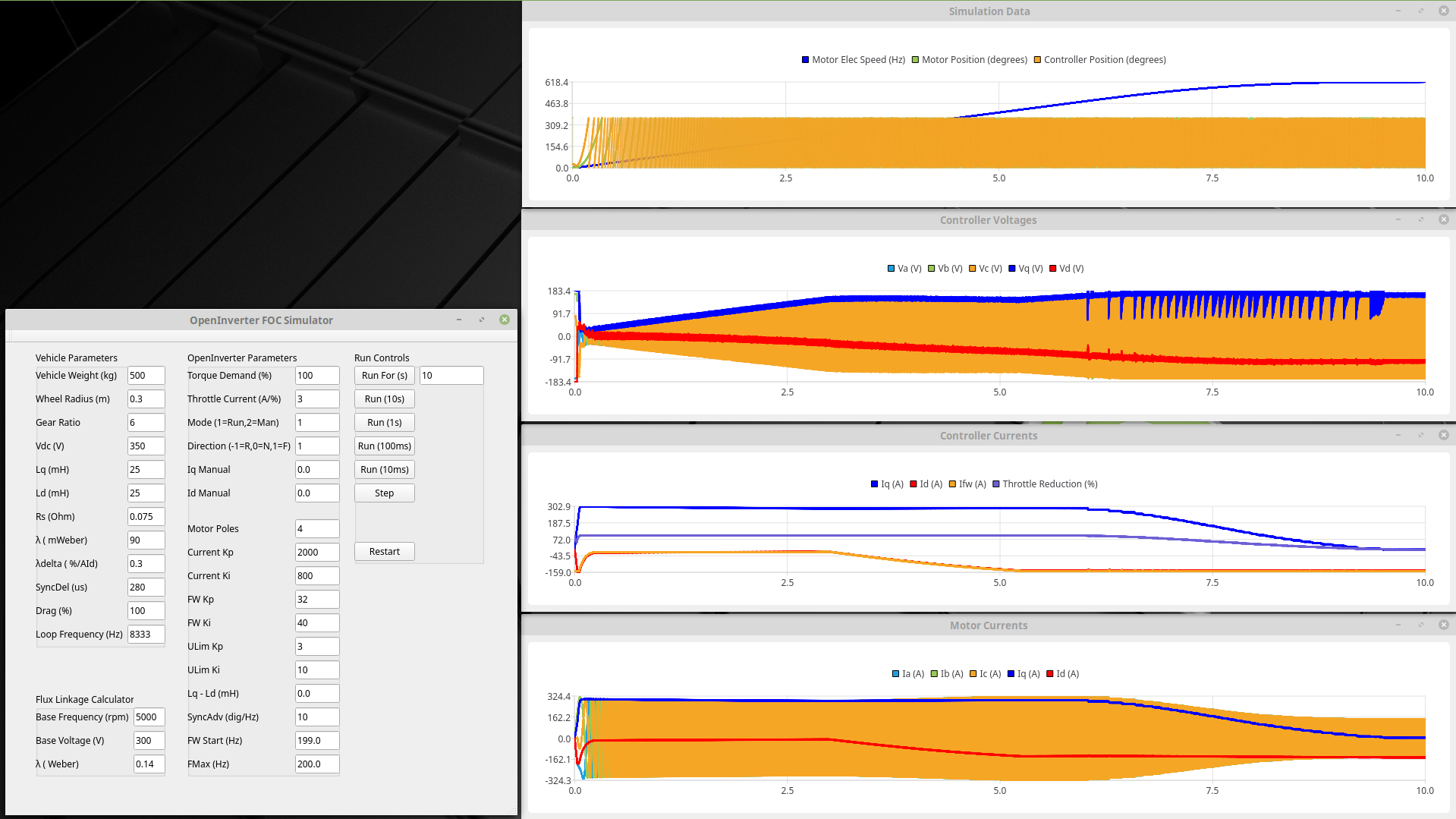The width and height of the screenshot is (1456, 819).
Task: Click the Throttle Reduction (%) legend swatch
Action: coord(995,484)
